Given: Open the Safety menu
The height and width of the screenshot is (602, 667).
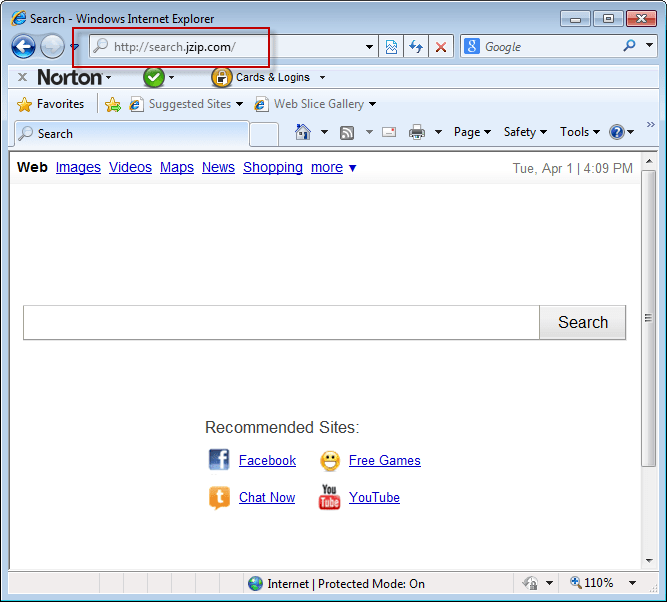Looking at the screenshot, I should tap(525, 132).
